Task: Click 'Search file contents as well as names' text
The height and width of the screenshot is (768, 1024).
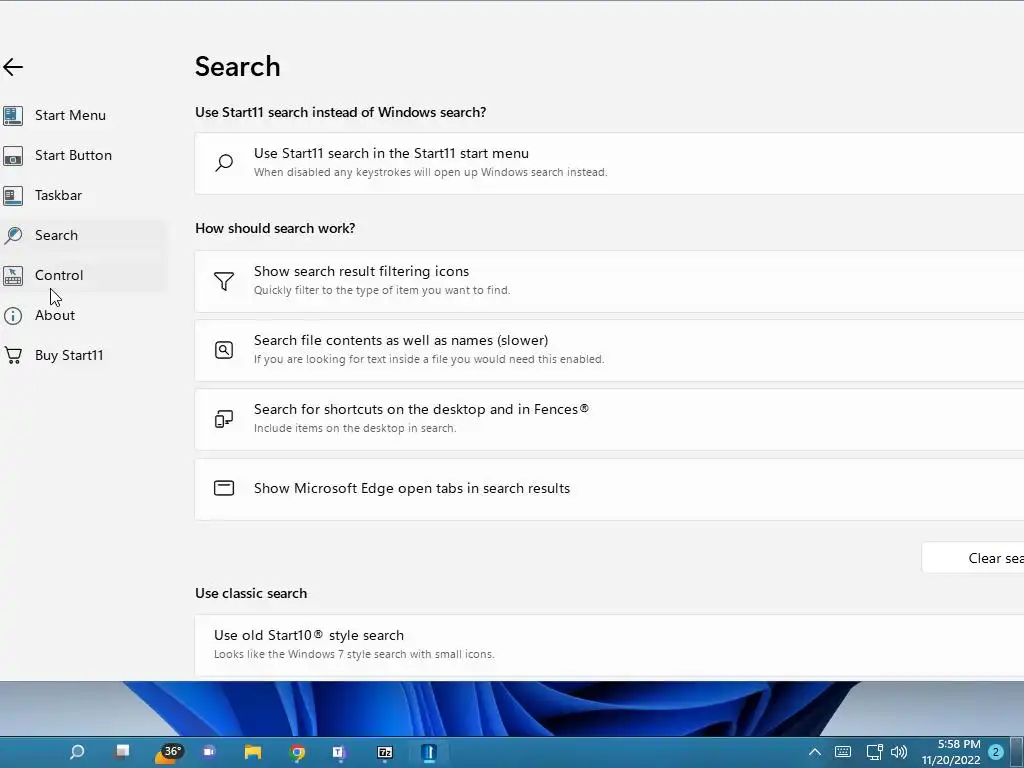Action: point(401,340)
